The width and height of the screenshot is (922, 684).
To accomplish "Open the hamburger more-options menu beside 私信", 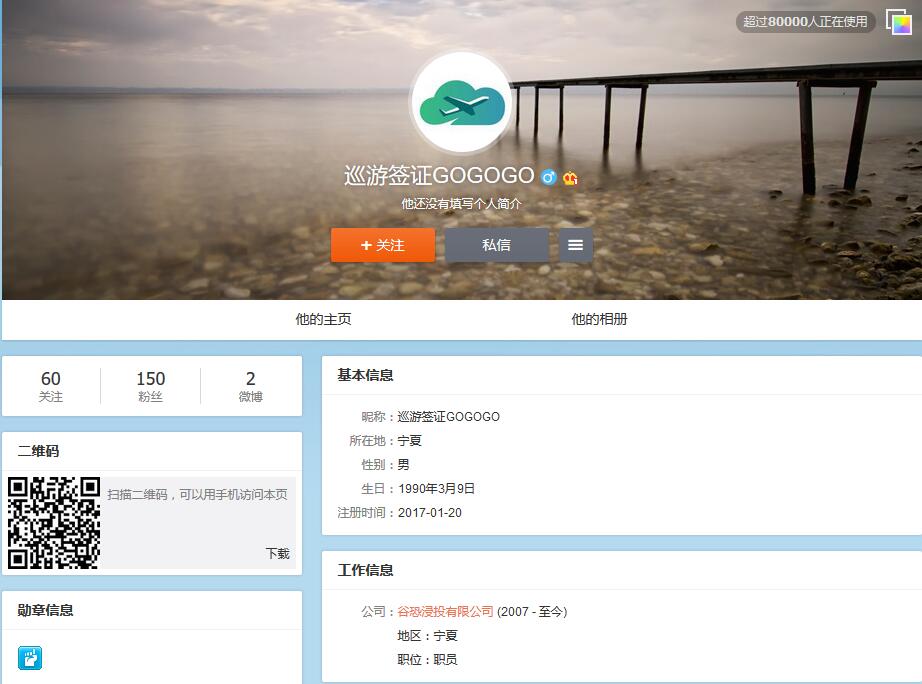I will click(575, 244).
